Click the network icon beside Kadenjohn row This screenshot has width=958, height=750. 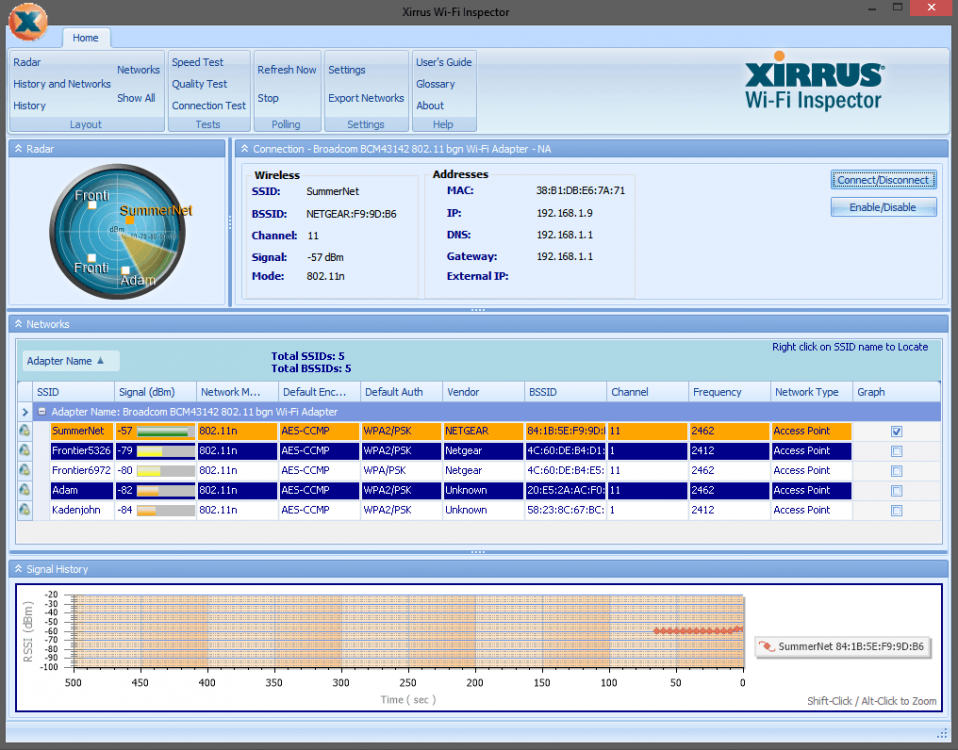24,510
